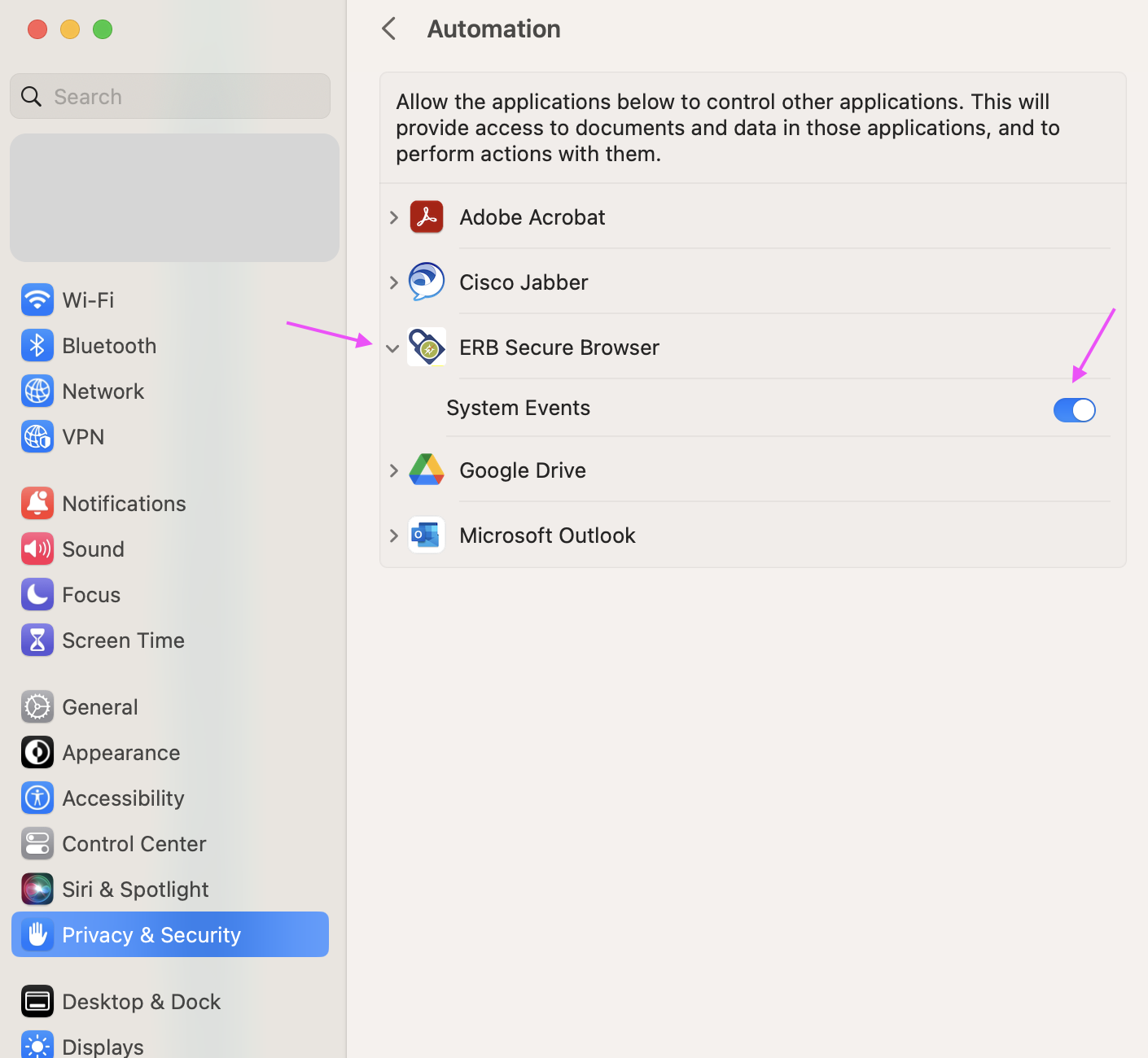
Task: Expand Microsoft Outlook automation permissions
Action: (x=394, y=536)
